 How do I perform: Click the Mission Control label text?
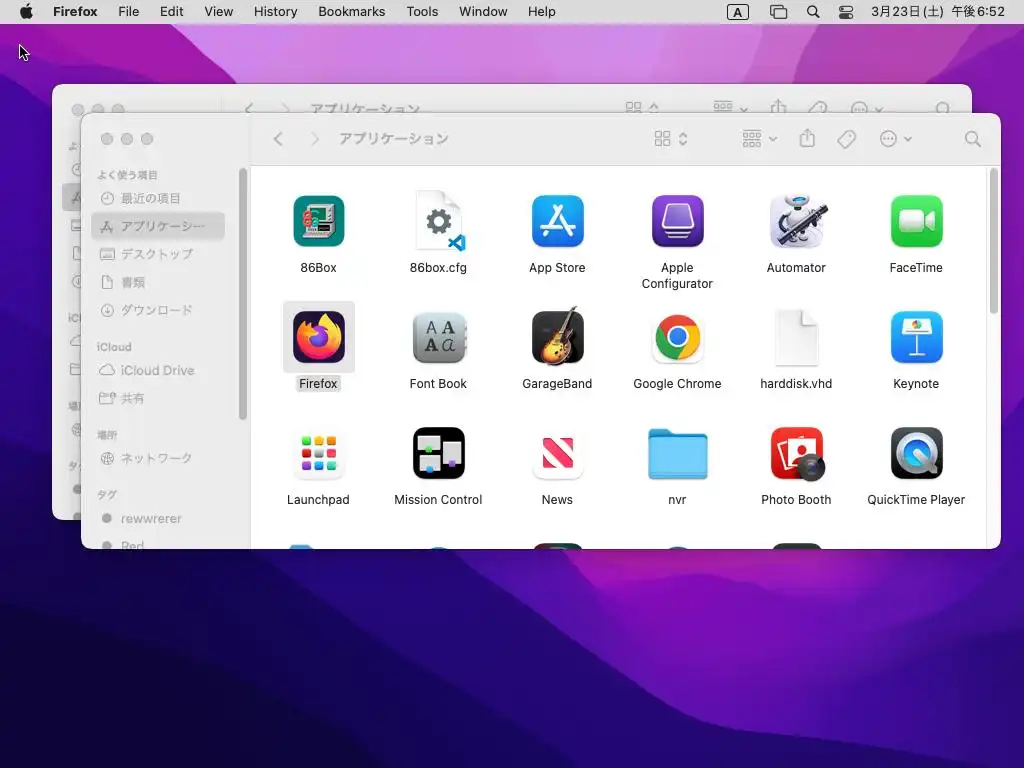[438, 500]
